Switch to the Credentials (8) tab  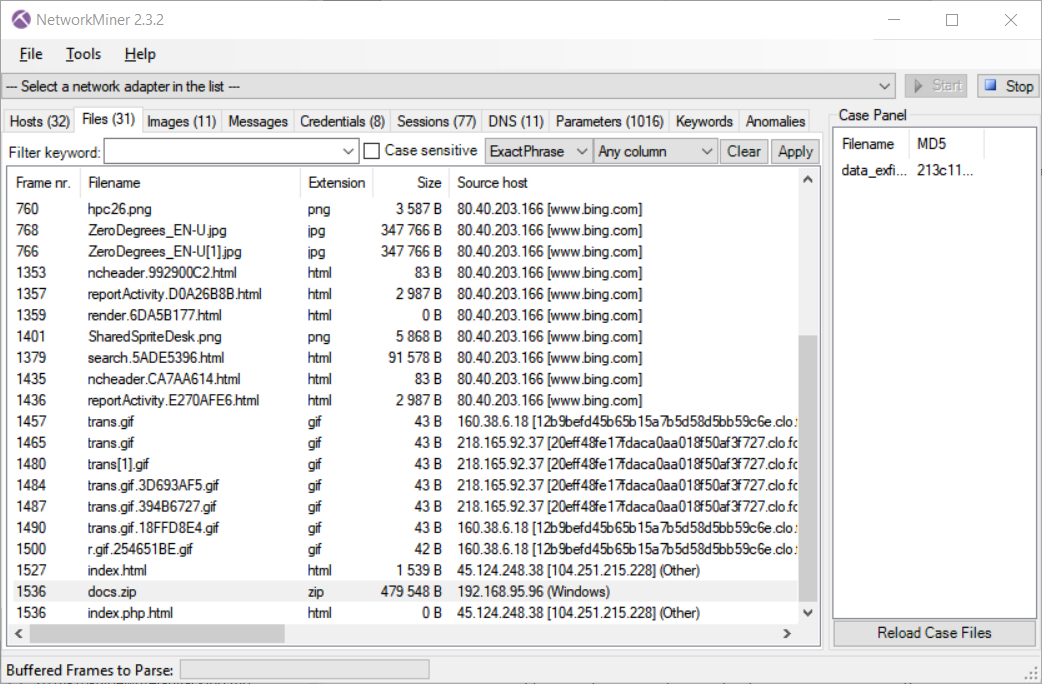click(x=342, y=122)
